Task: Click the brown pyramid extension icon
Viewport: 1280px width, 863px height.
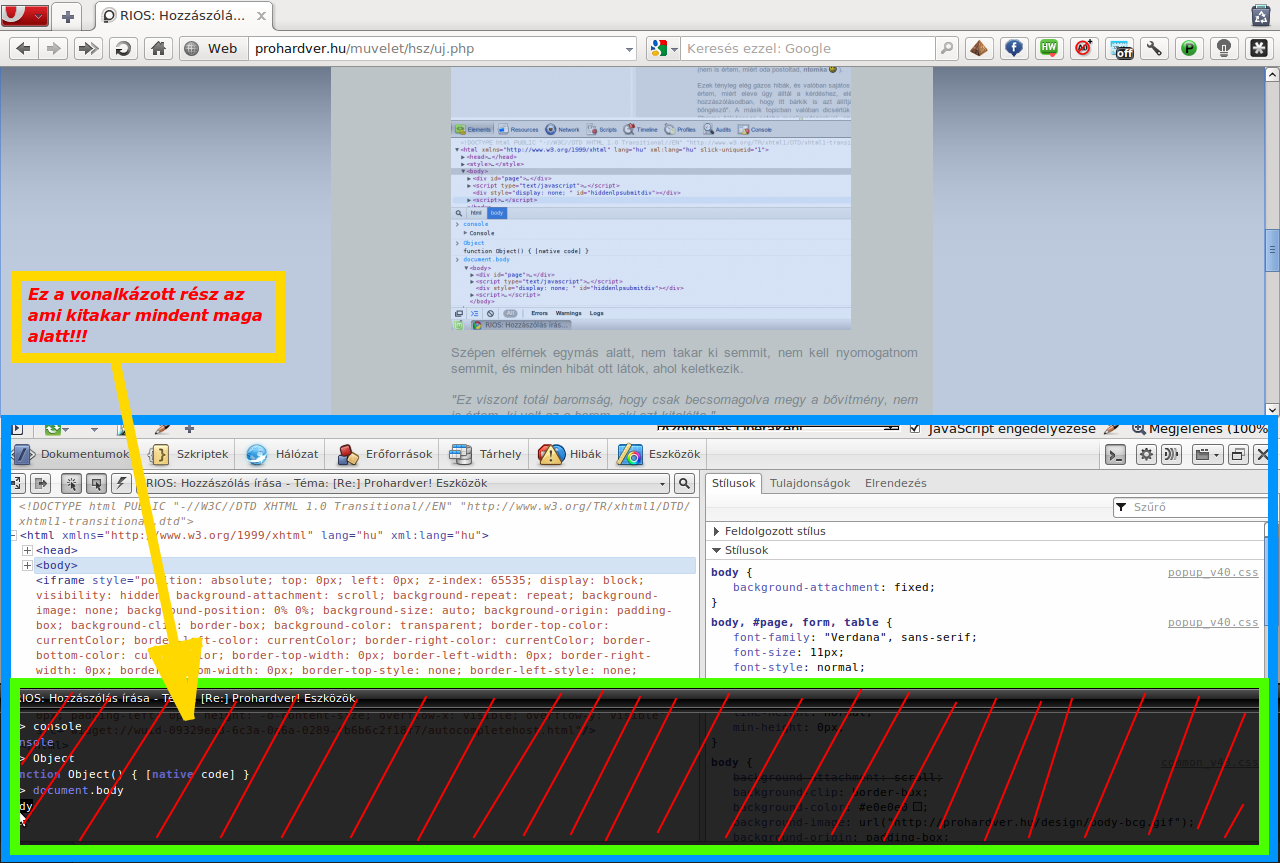Action: 979,48
